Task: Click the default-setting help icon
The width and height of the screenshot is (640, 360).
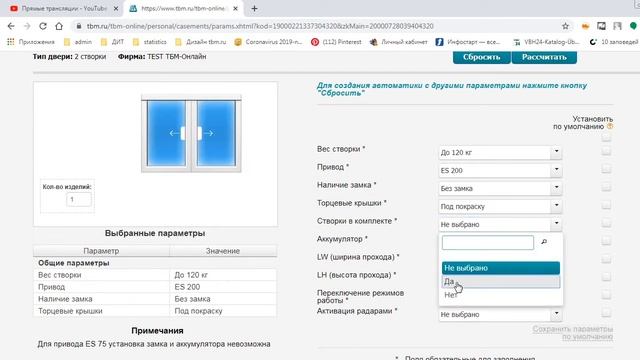Action: click(x=610, y=127)
